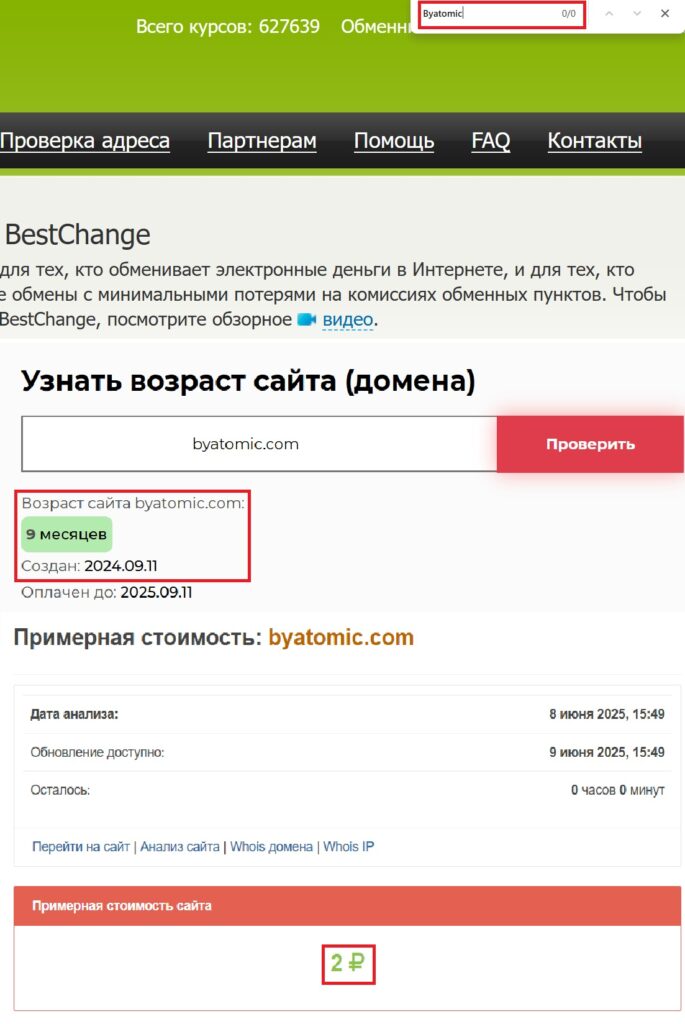The image size is (685, 1024).
Task: Open the FAQ menu item
Action: click(x=491, y=141)
